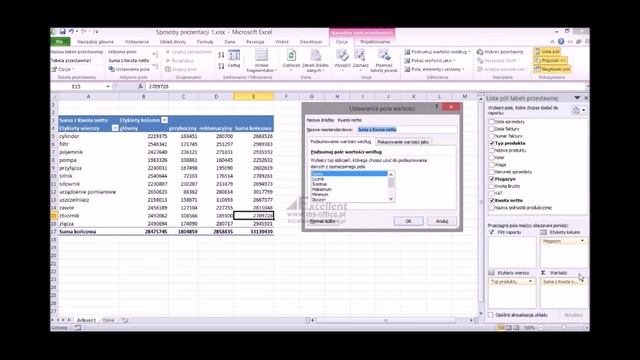This screenshot has width=640, height=360.
Task: Switch to Normal view in status bar
Action: 501,327
